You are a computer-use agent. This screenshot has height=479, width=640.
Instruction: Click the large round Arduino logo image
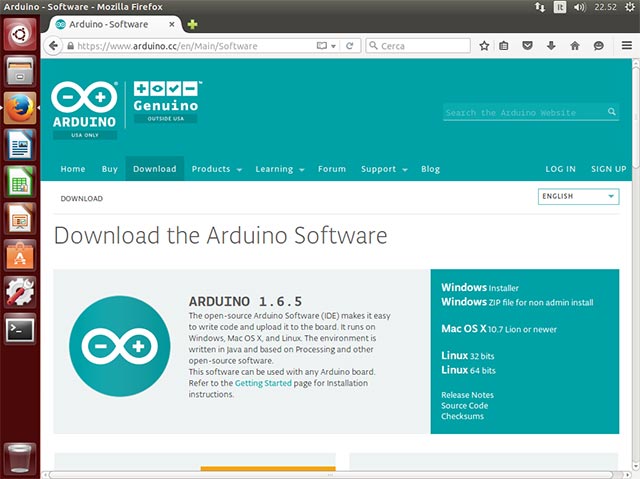click(x=120, y=346)
